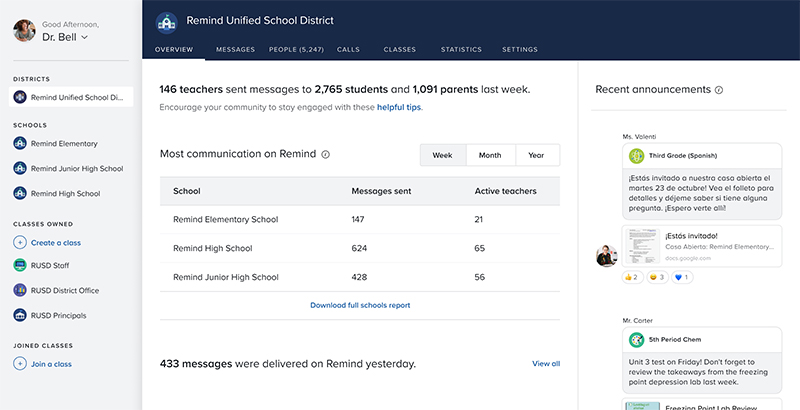
Task: Select Remind Elementary School table row
Action: (360, 220)
